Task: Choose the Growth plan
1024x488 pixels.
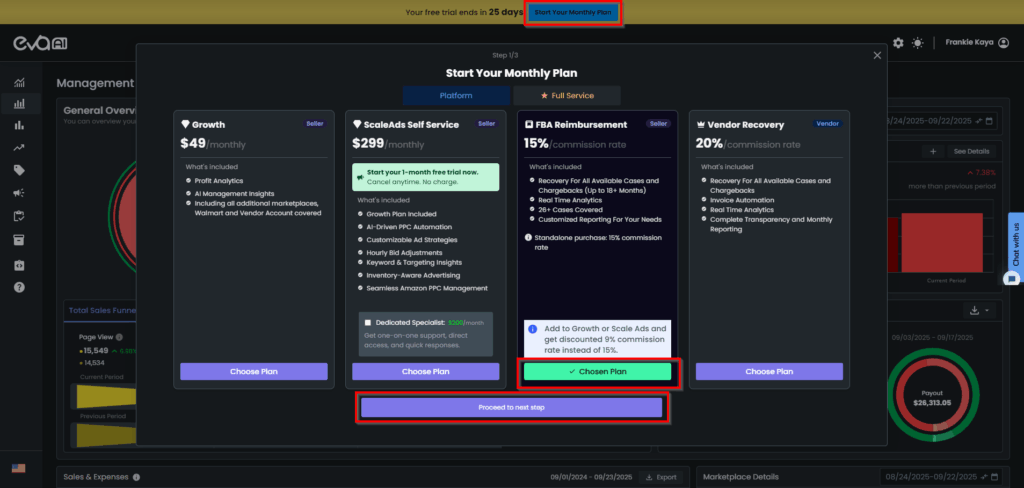Action: (x=254, y=371)
